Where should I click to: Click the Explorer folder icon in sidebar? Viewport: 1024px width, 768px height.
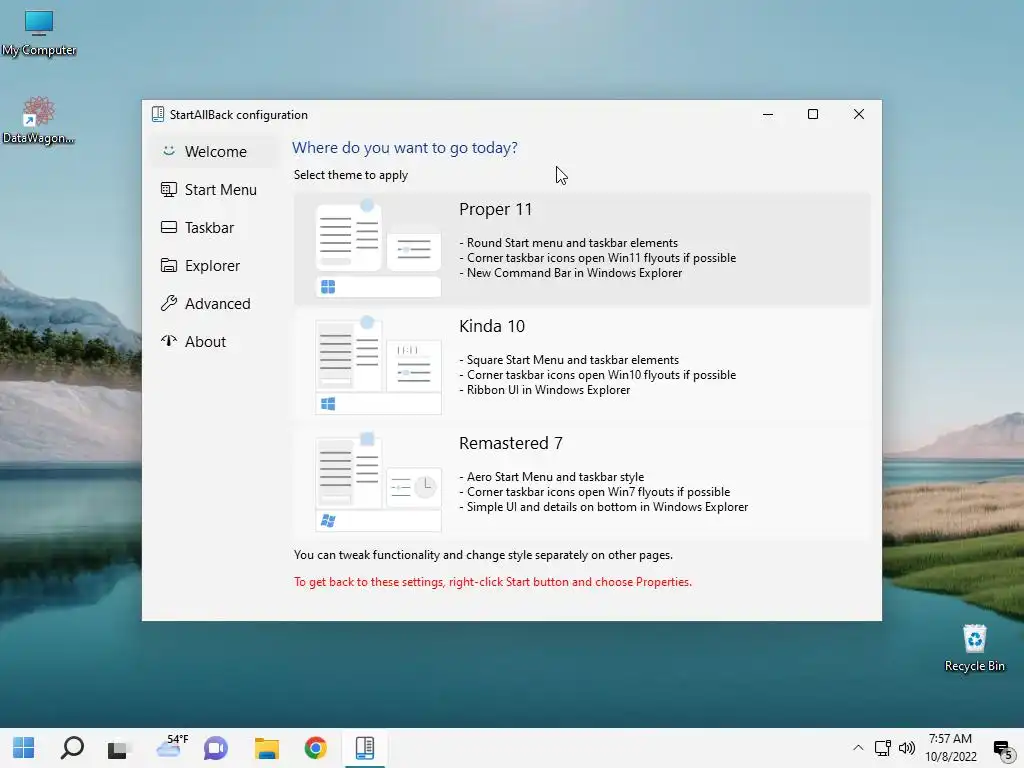click(x=168, y=265)
